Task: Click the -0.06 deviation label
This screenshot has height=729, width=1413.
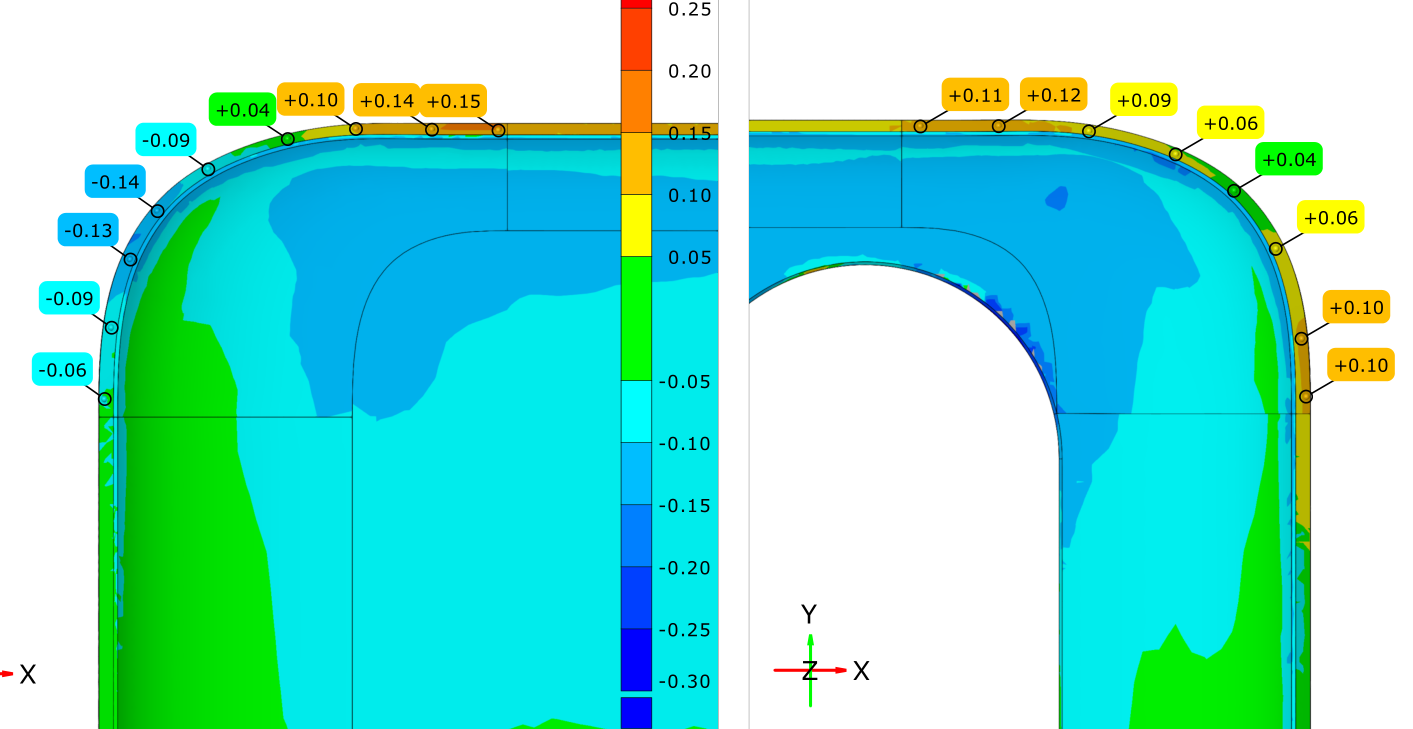Action: click(x=62, y=370)
